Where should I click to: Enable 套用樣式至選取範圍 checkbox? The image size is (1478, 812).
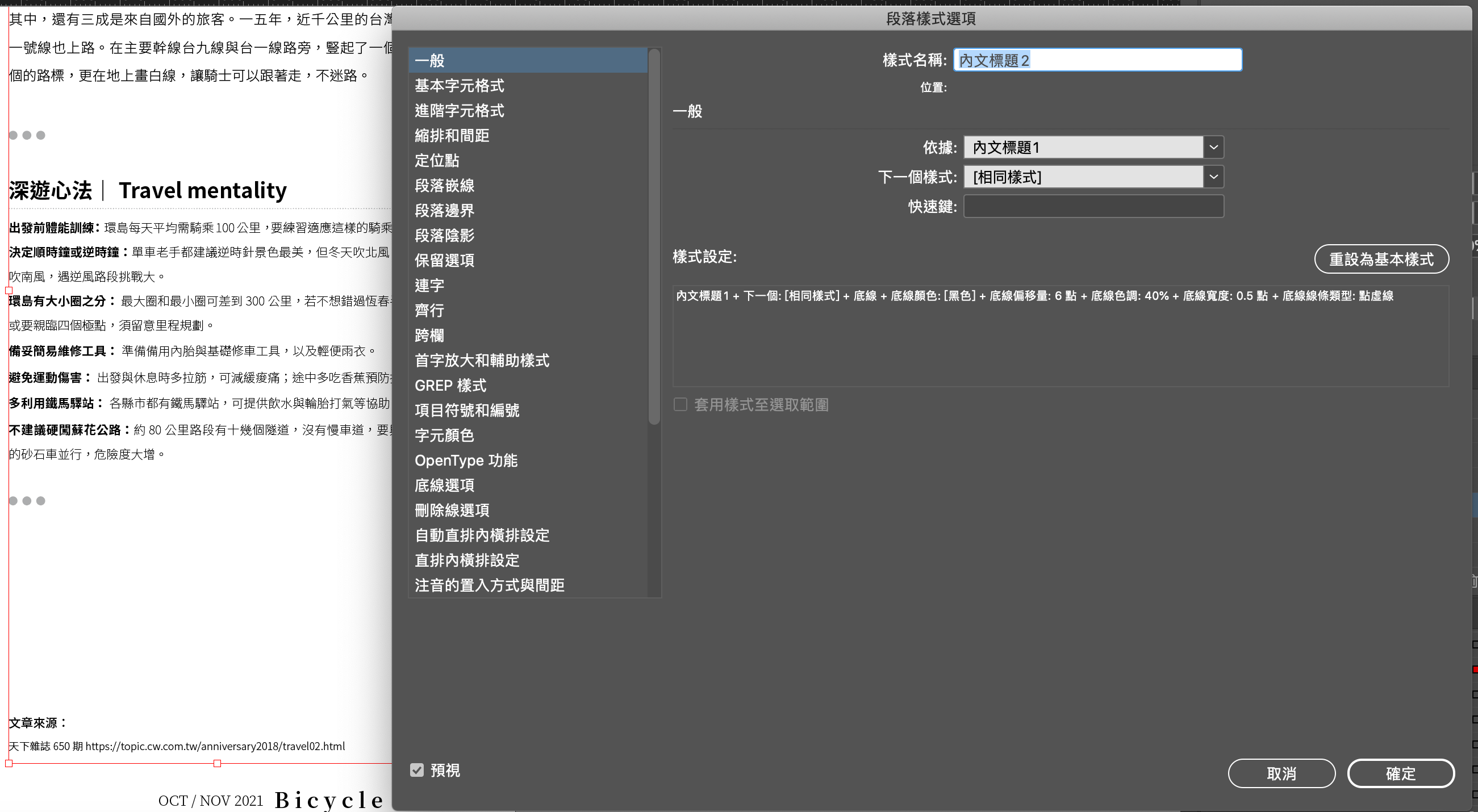pyautogui.click(x=680, y=405)
